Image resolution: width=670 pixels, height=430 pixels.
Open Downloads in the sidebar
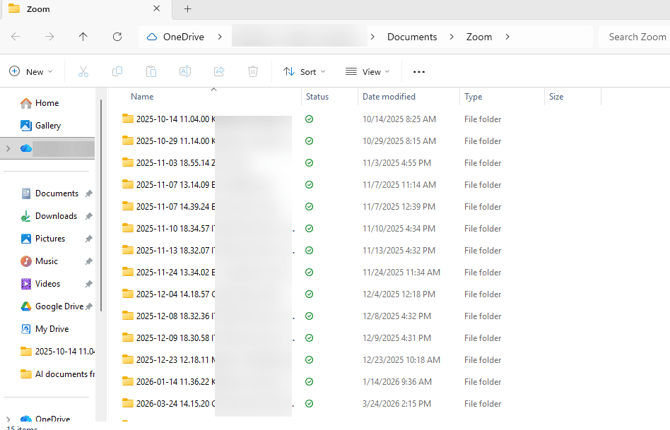click(55, 216)
